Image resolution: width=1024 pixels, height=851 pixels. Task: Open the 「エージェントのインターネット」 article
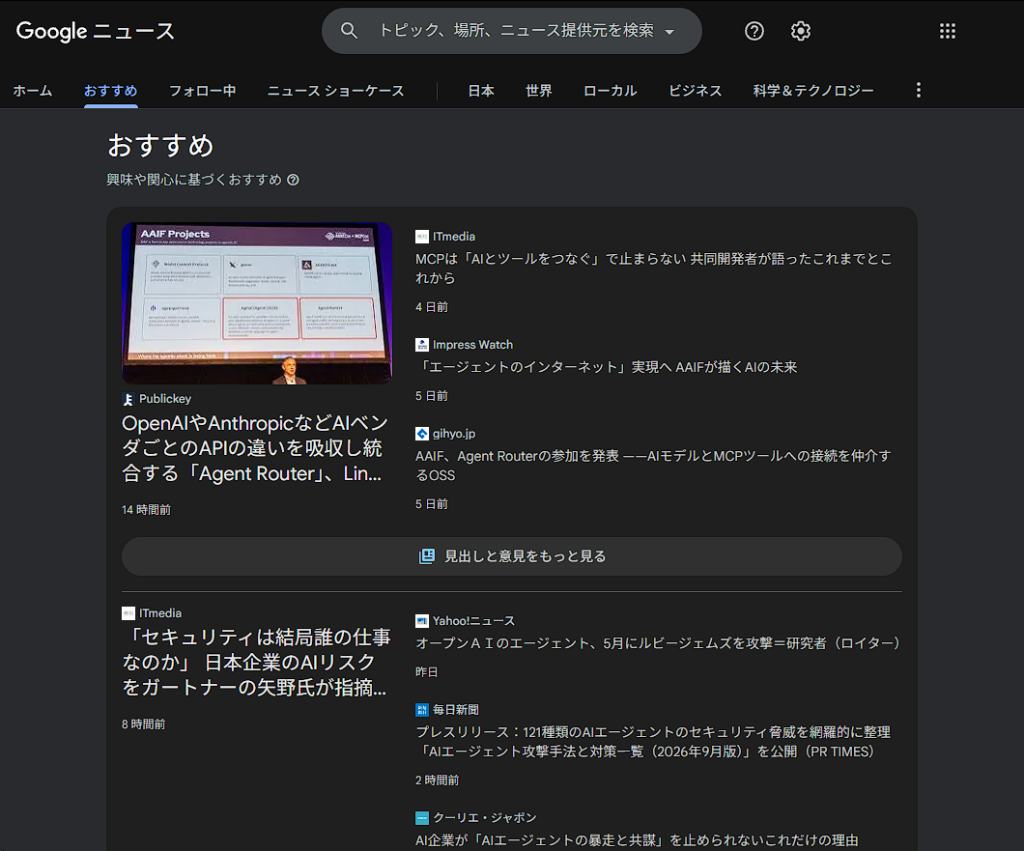coord(606,367)
